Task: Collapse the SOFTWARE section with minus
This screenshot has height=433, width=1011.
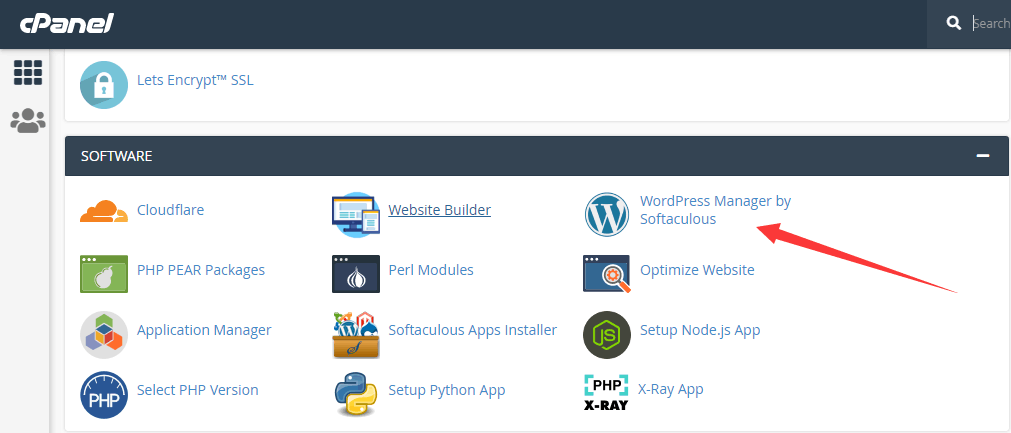Action: (983, 156)
